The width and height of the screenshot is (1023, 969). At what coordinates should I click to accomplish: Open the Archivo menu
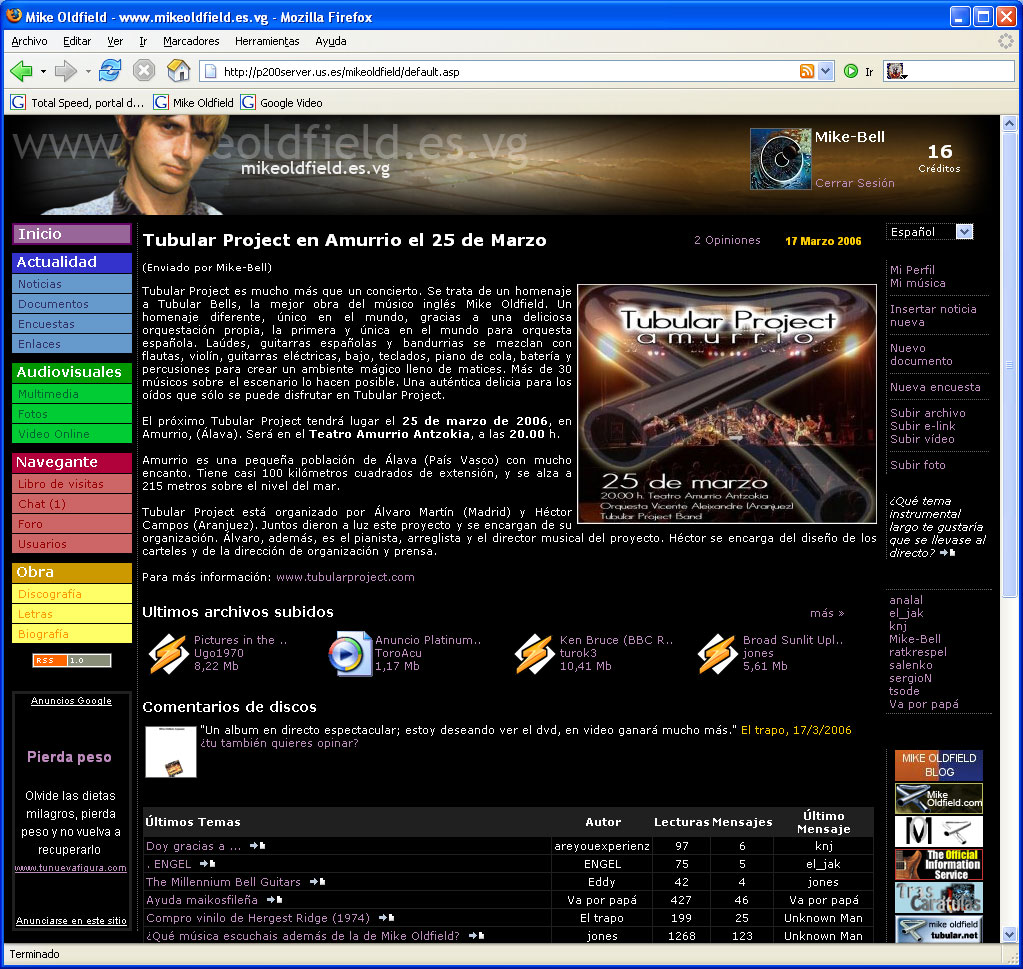(x=29, y=41)
